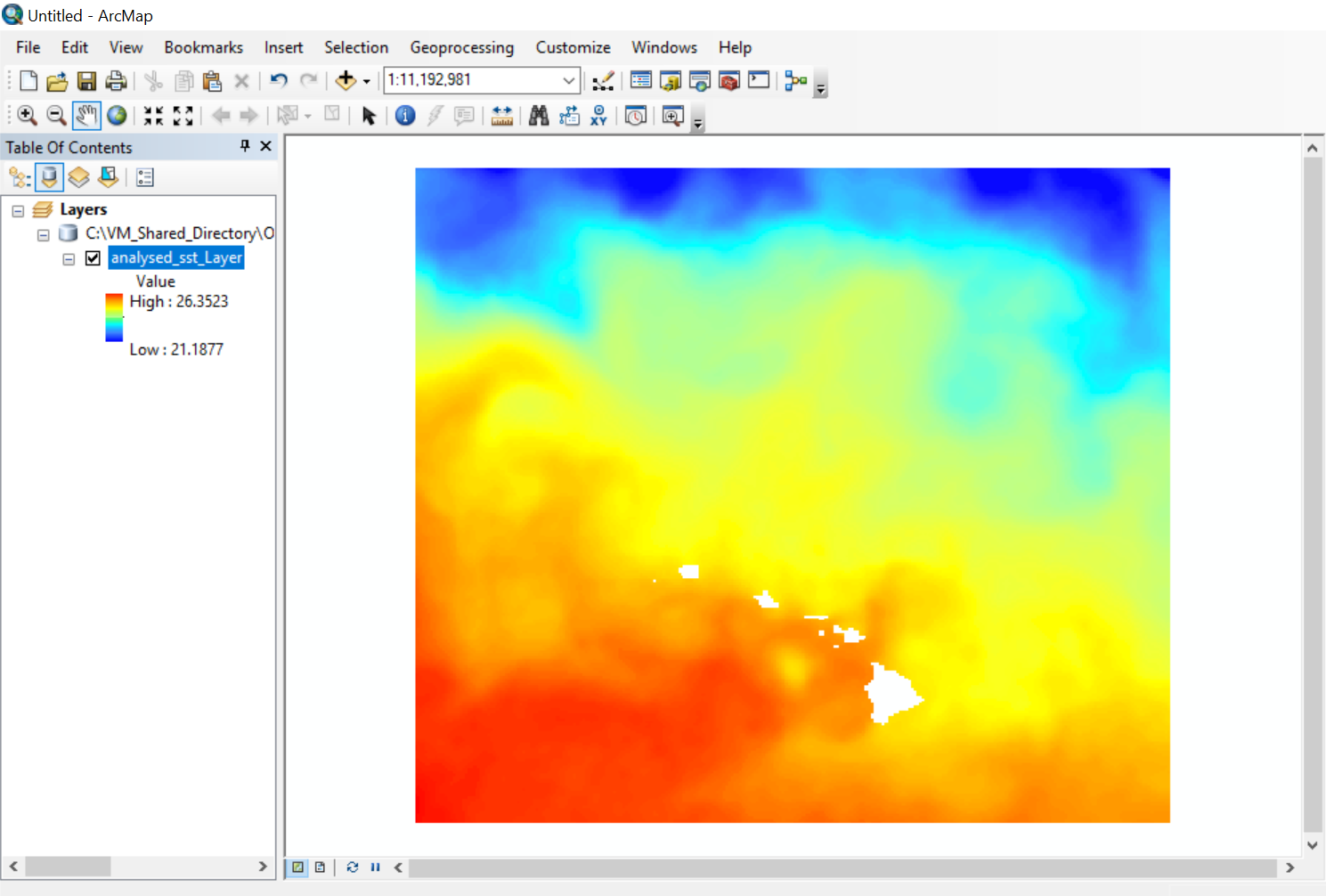Screen dimensions: 1326x896
Task: Open the Go To XY tool
Action: pyautogui.click(x=598, y=116)
